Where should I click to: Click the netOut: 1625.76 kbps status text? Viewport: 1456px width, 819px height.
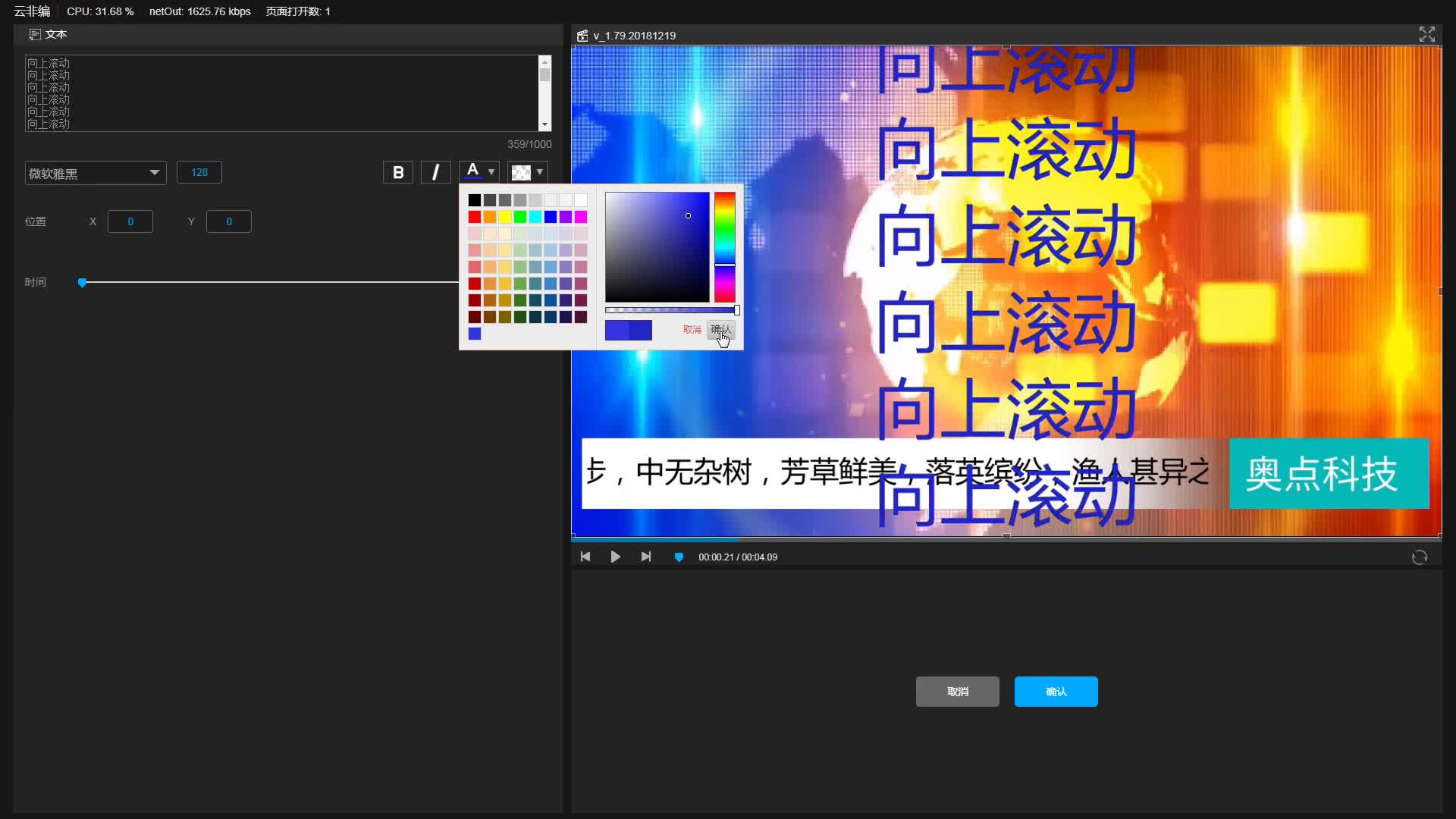pos(200,11)
